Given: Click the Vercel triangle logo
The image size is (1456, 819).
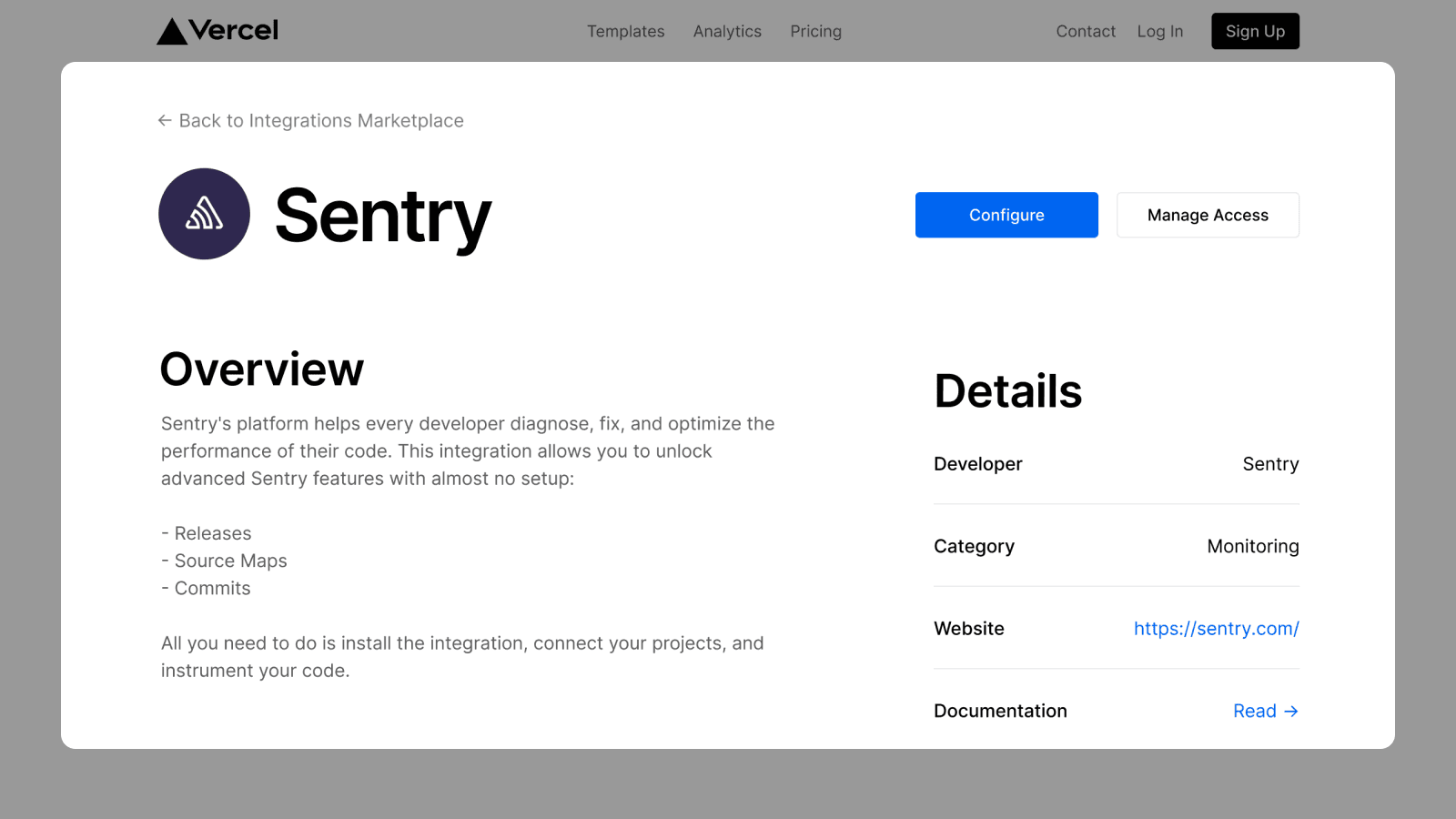Looking at the screenshot, I should point(172,30).
